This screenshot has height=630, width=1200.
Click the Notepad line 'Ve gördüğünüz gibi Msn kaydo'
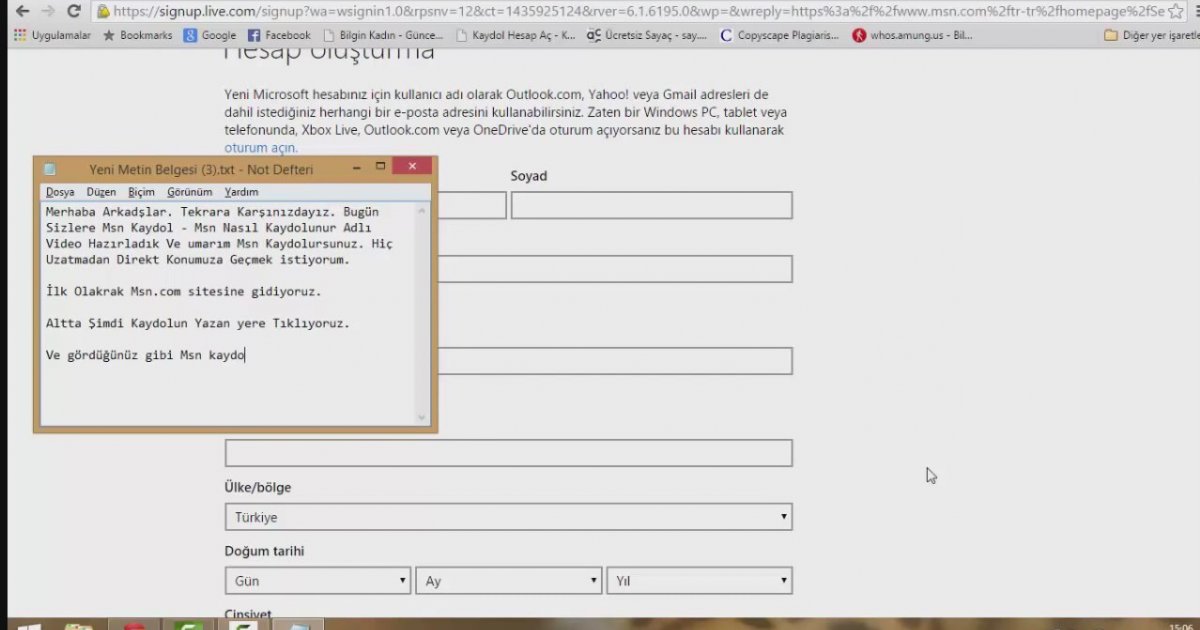click(x=145, y=356)
